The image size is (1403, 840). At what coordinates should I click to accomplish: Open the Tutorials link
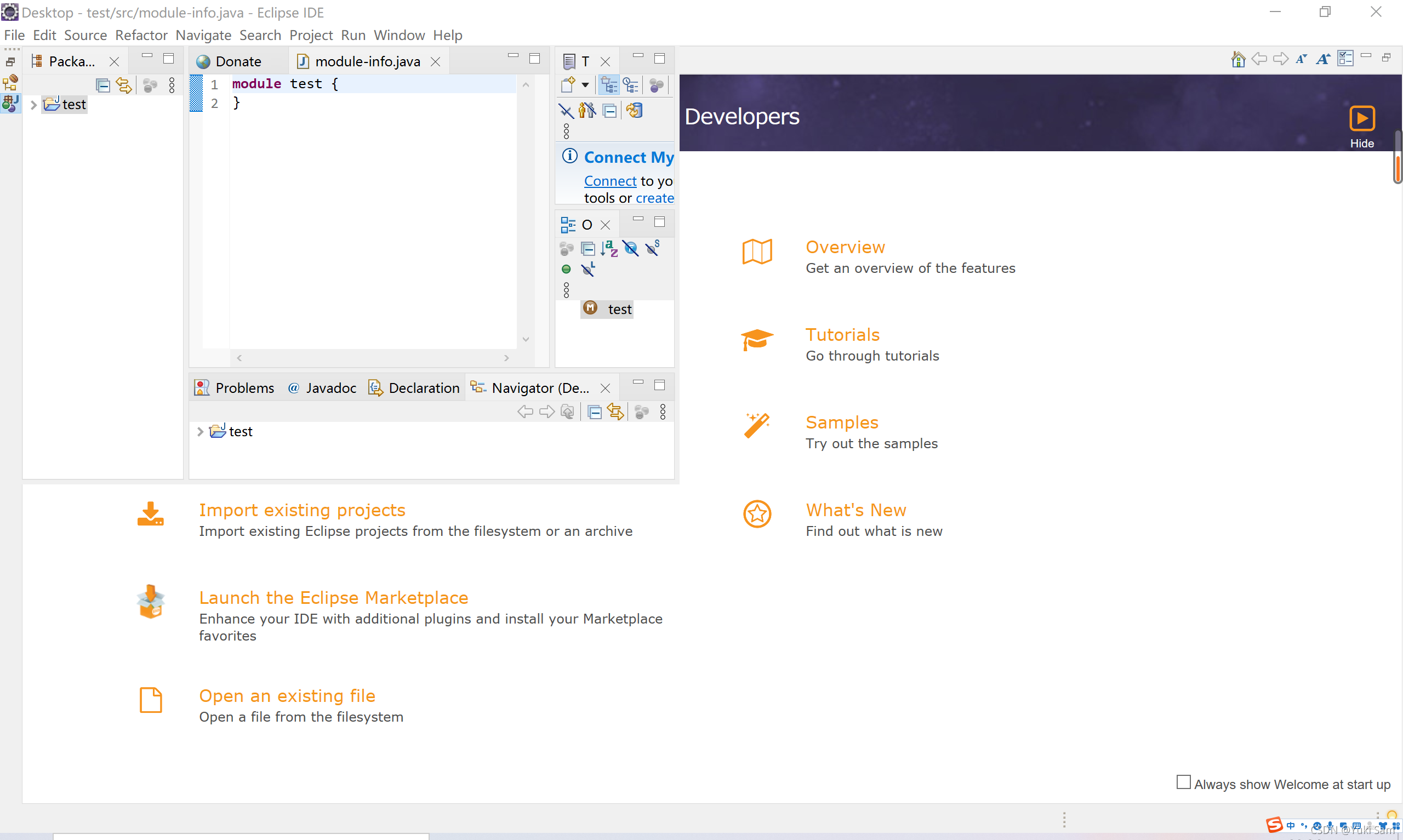pos(842,335)
